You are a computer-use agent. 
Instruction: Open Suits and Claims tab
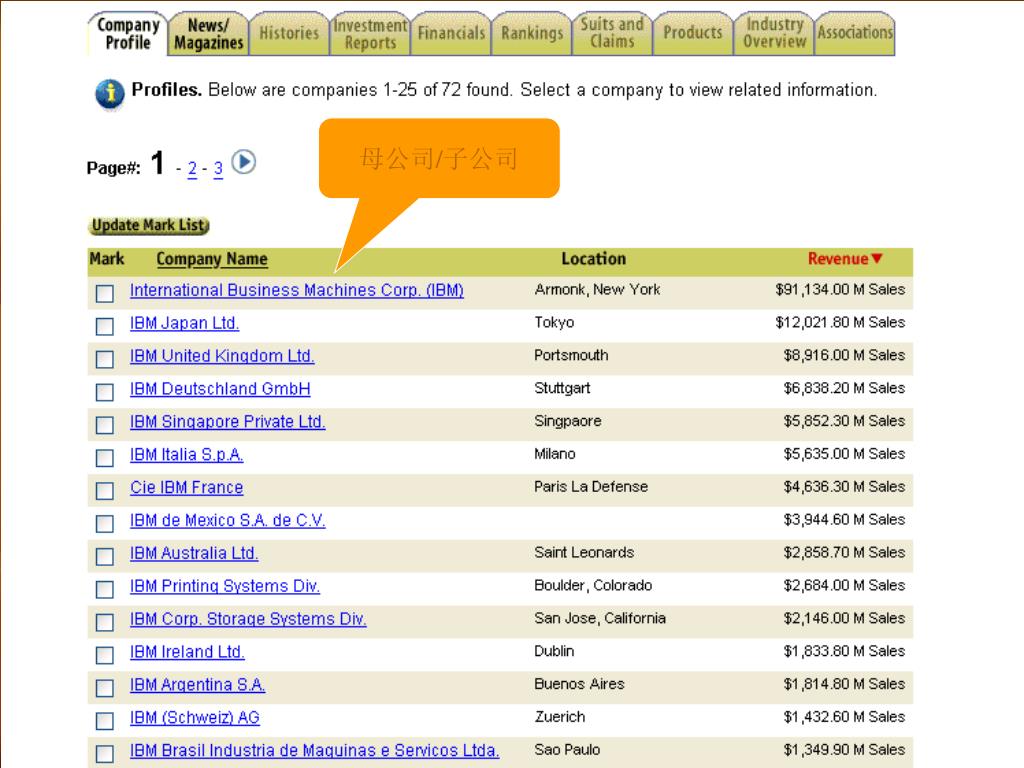[612, 33]
